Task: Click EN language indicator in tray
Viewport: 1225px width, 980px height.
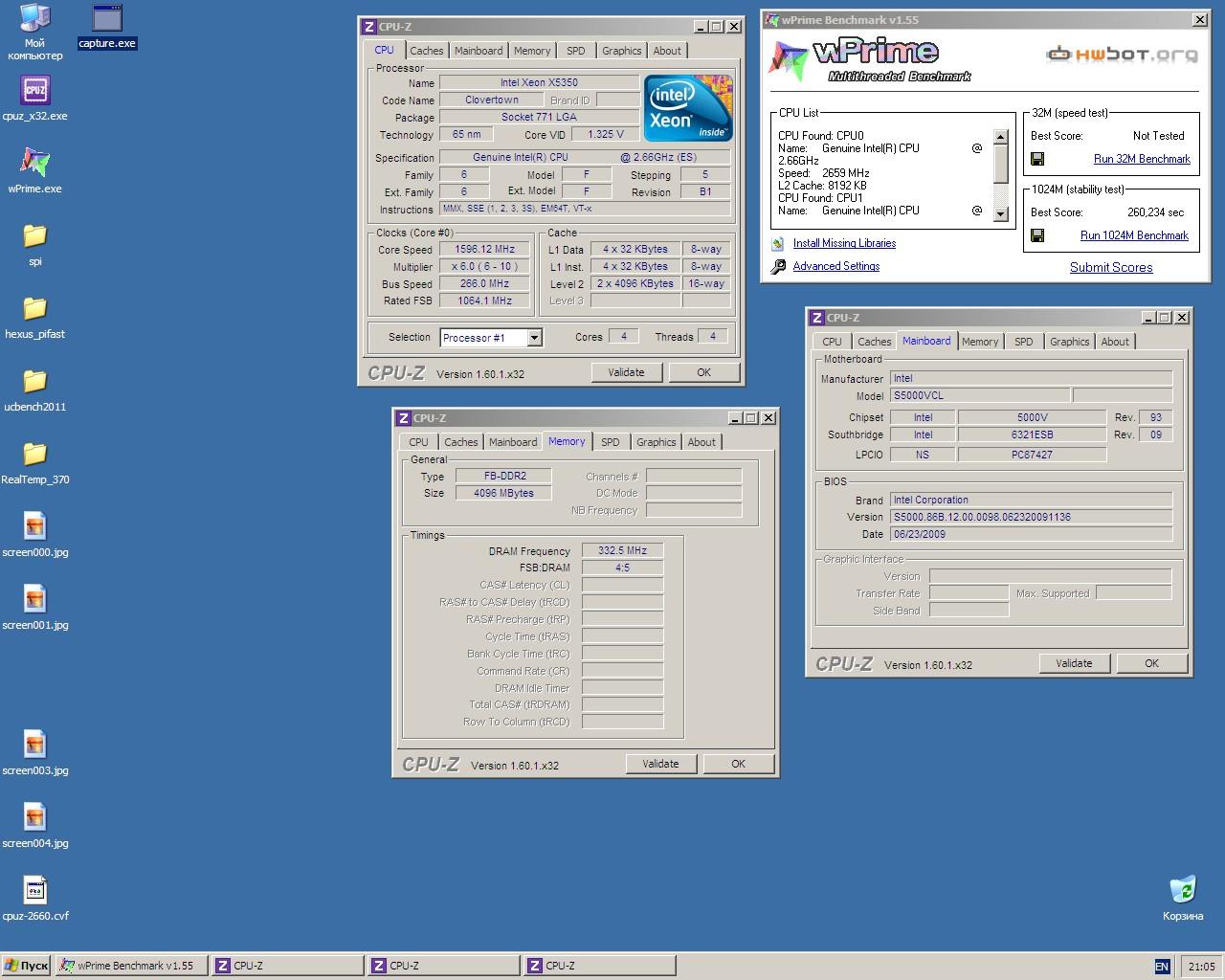Action: [1162, 967]
